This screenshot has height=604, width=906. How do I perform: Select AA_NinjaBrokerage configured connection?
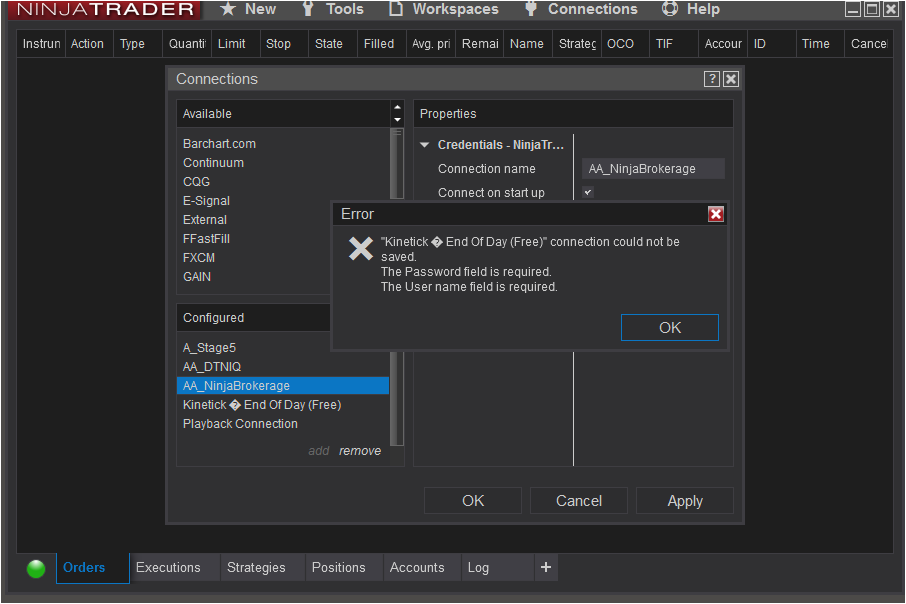283,386
